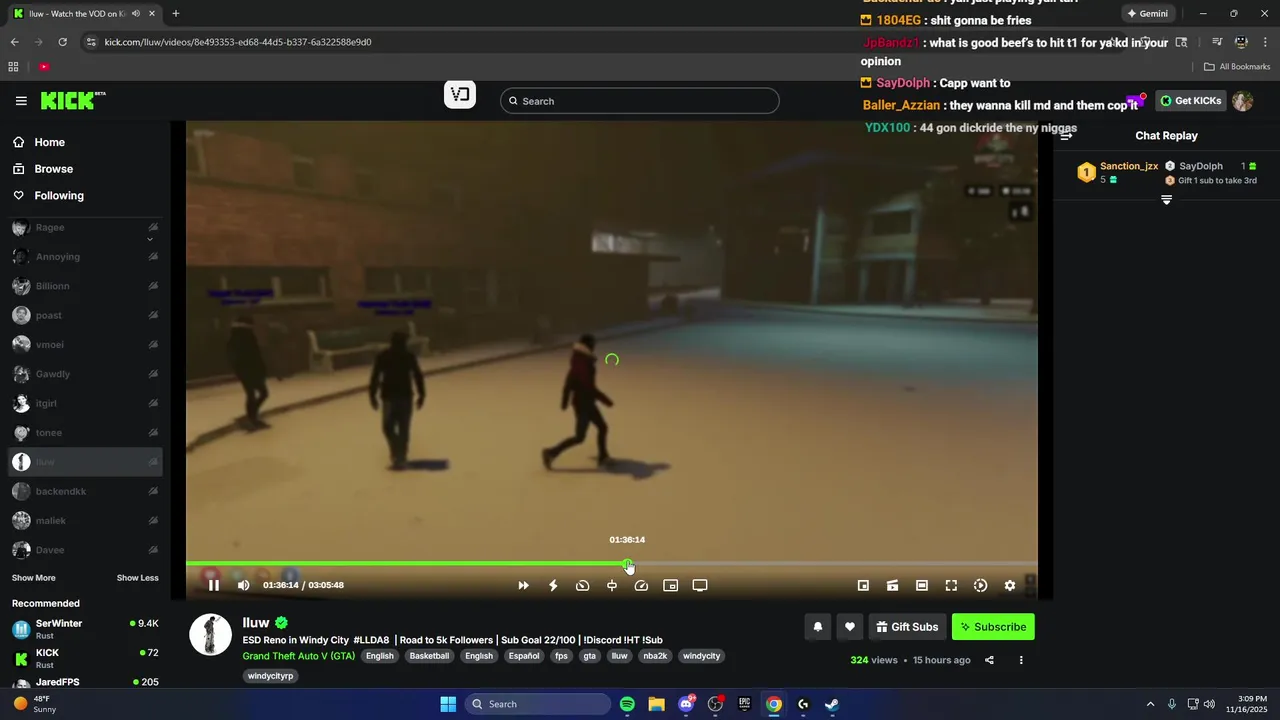Click the monitor display icon in player
Viewport: 1280px width, 720px height.
(700, 585)
